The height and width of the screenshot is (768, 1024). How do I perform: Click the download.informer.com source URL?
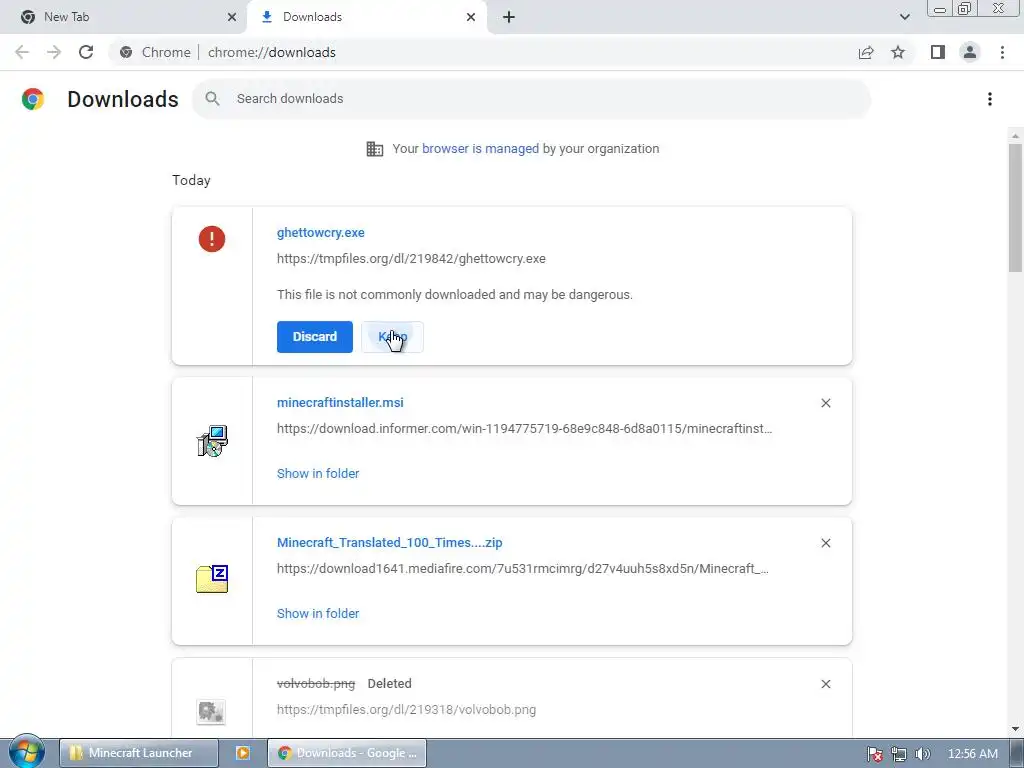(524, 428)
